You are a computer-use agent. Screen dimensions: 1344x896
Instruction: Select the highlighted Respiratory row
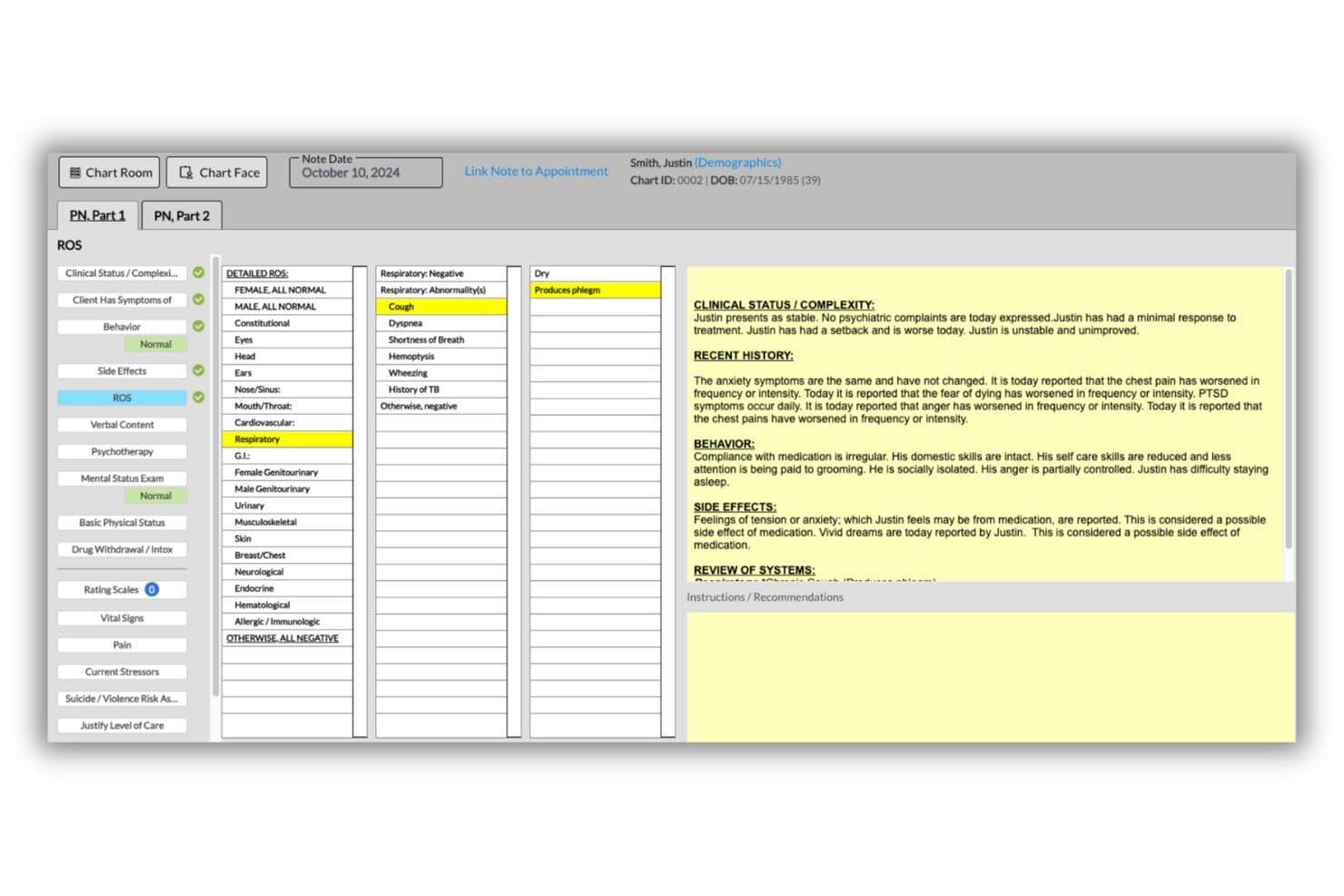pyautogui.click(x=287, y=439)
